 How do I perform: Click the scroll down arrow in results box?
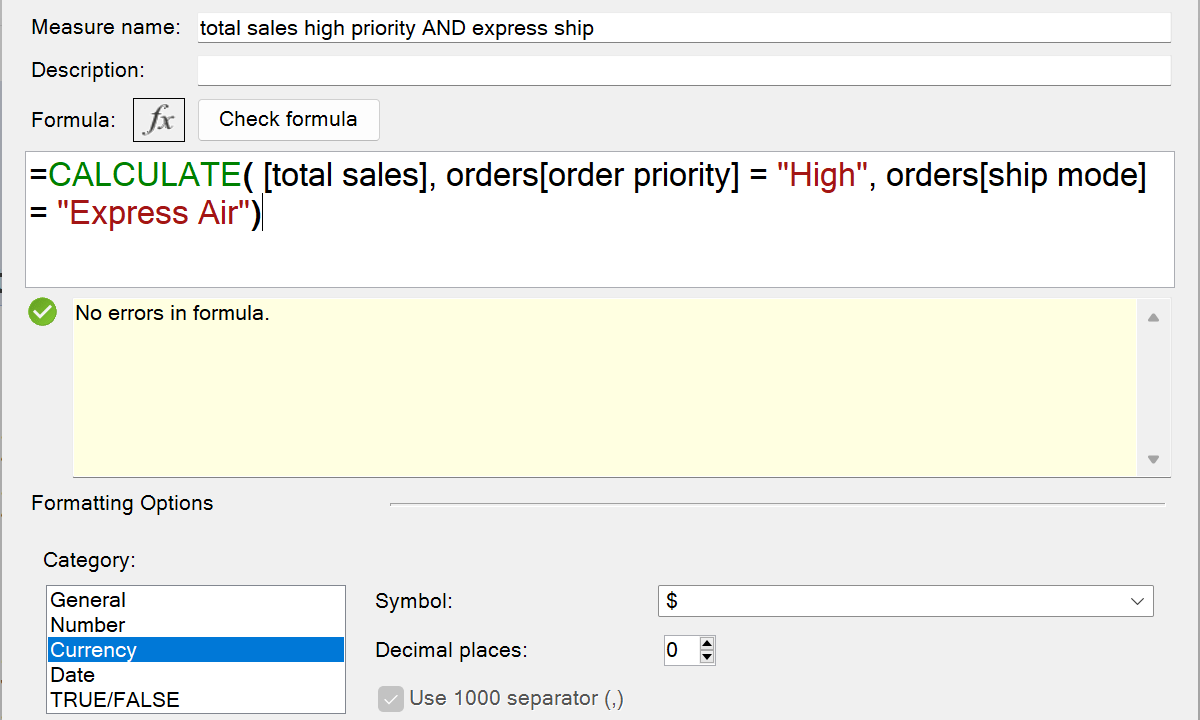[1153, 460]
